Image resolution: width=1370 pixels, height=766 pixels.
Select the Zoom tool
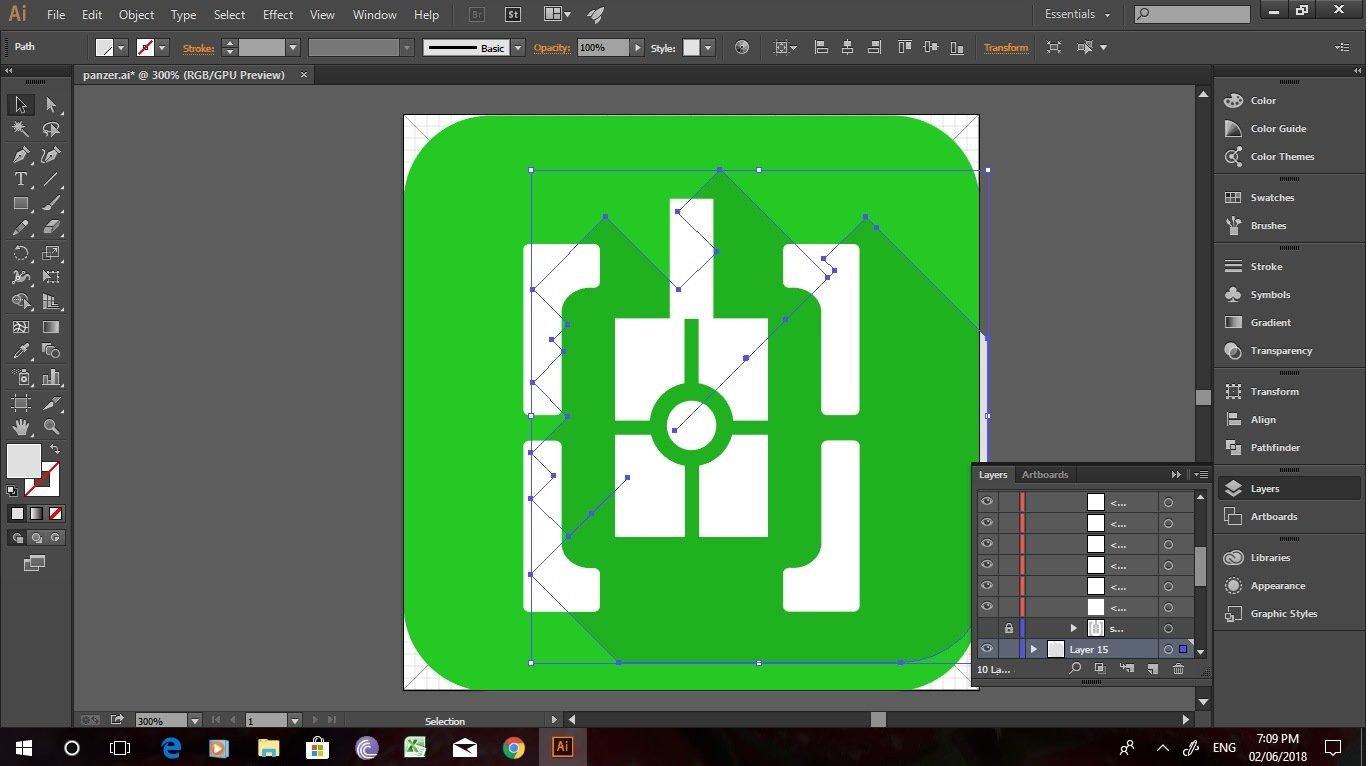51,427
